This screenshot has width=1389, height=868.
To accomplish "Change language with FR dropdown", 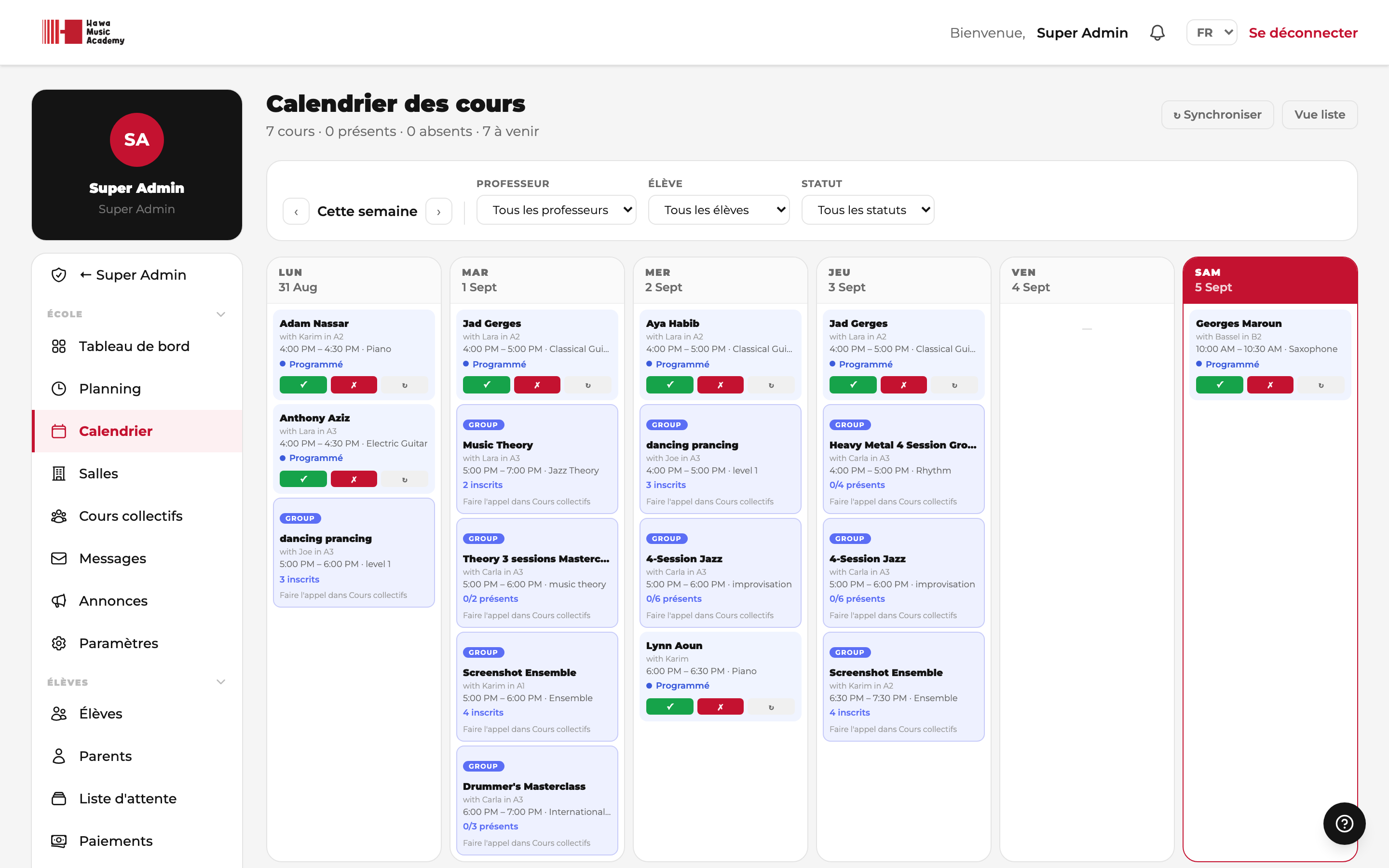I will (1212, 33).
